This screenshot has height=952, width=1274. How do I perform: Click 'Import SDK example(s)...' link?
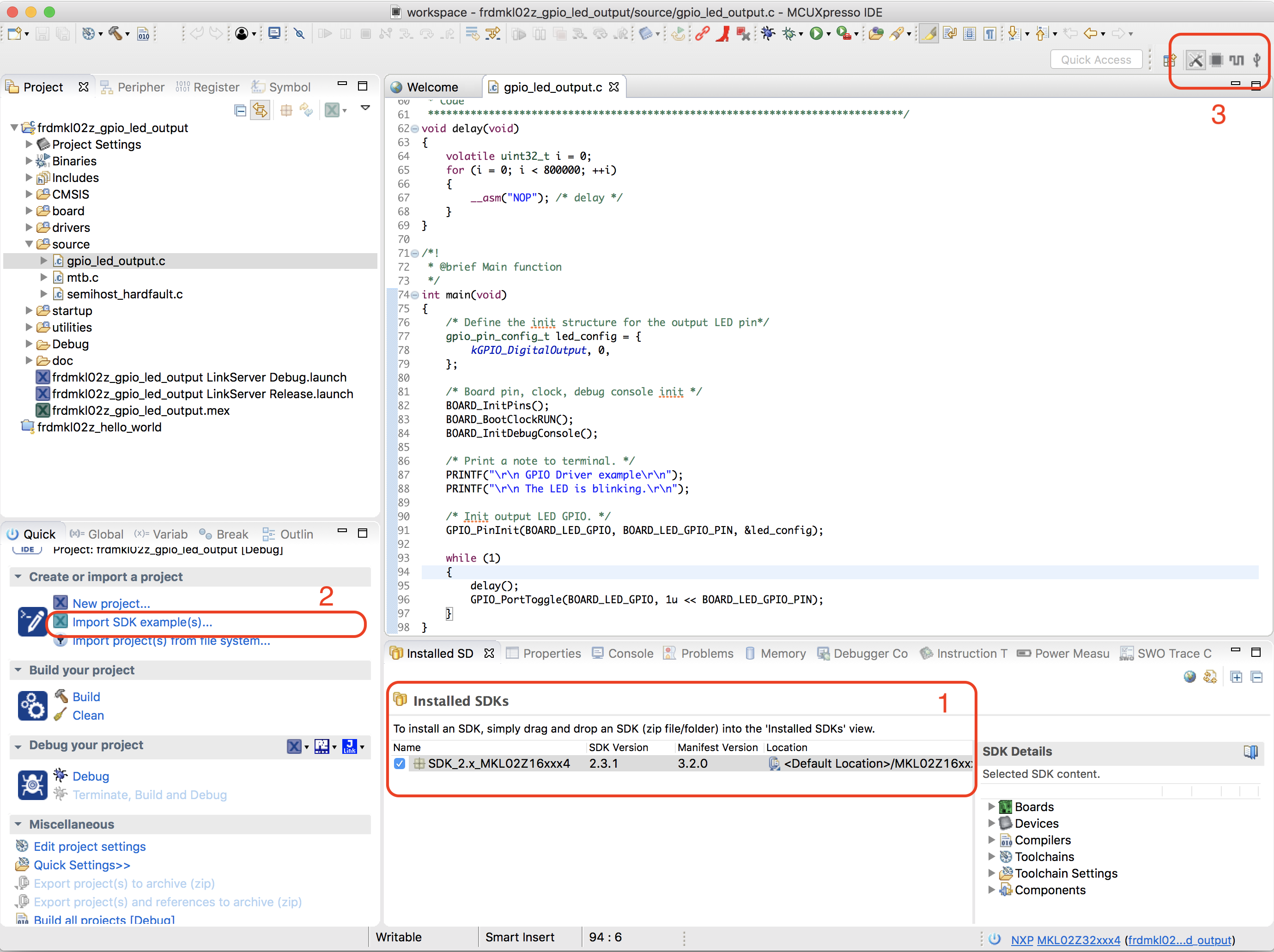click(x=142, y=622)
